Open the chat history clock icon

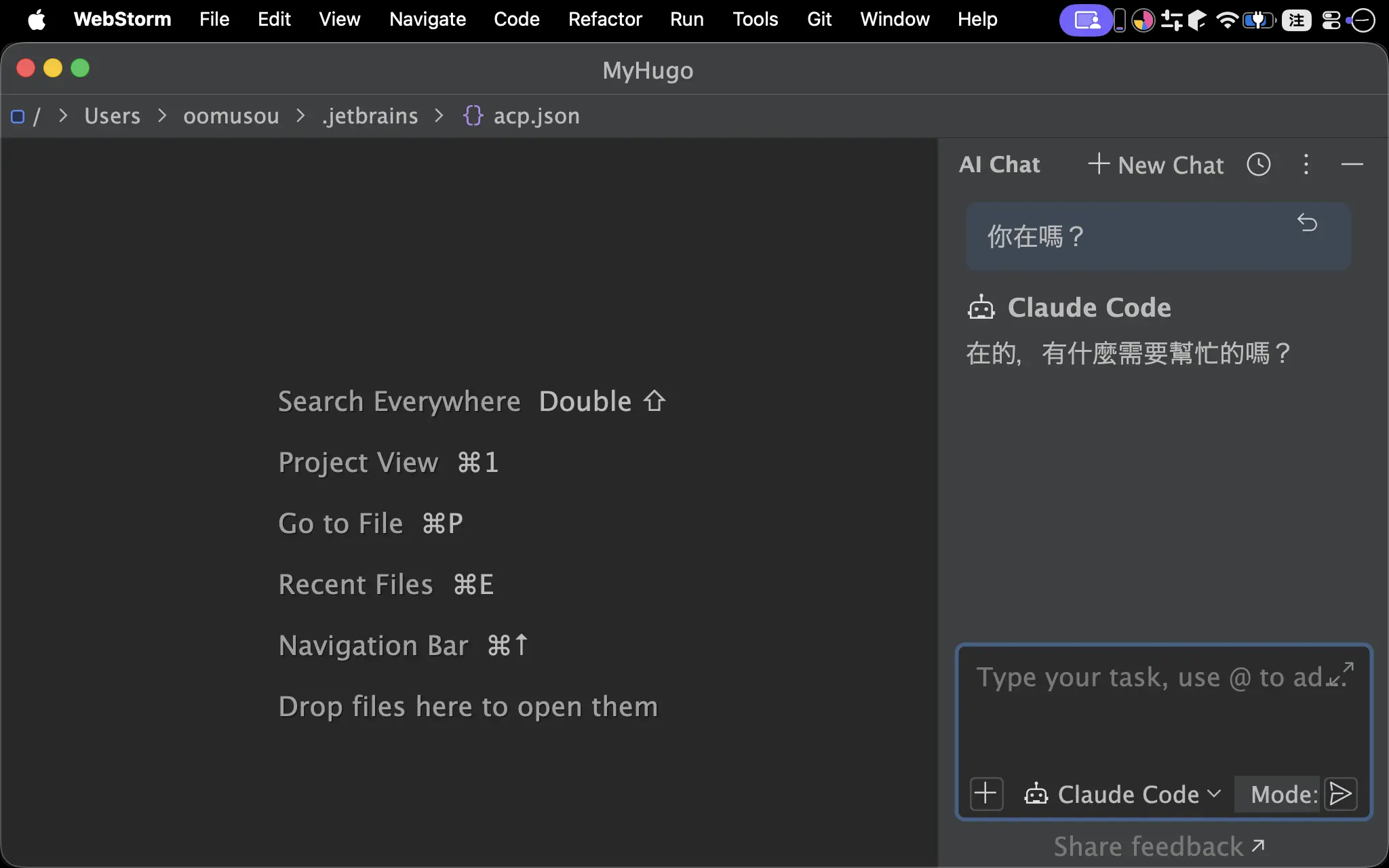(x=1259, y=164)
